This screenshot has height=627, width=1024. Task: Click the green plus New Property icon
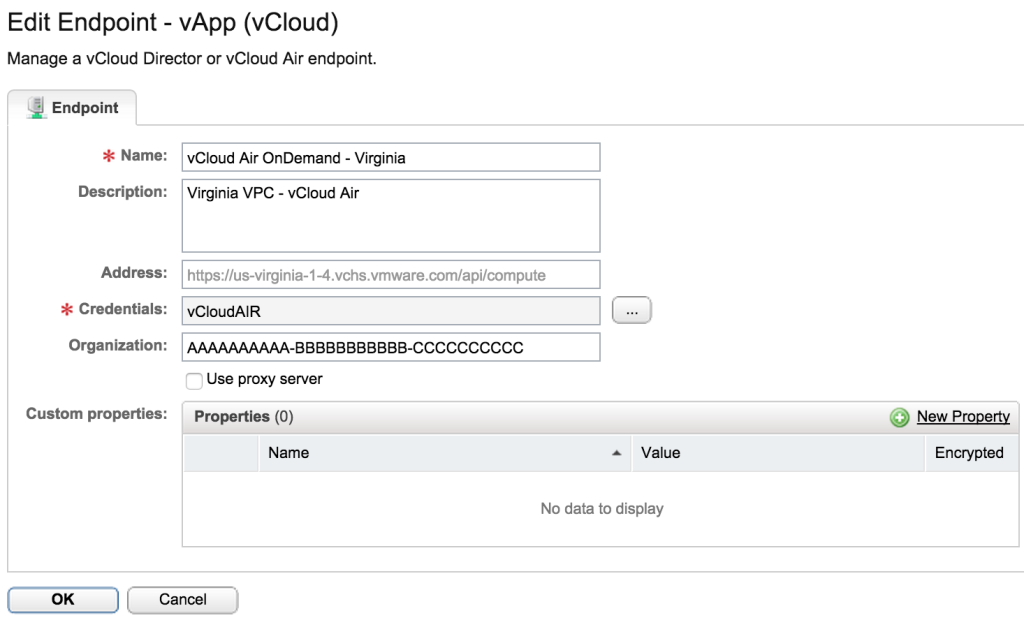(x=899, y=417)
